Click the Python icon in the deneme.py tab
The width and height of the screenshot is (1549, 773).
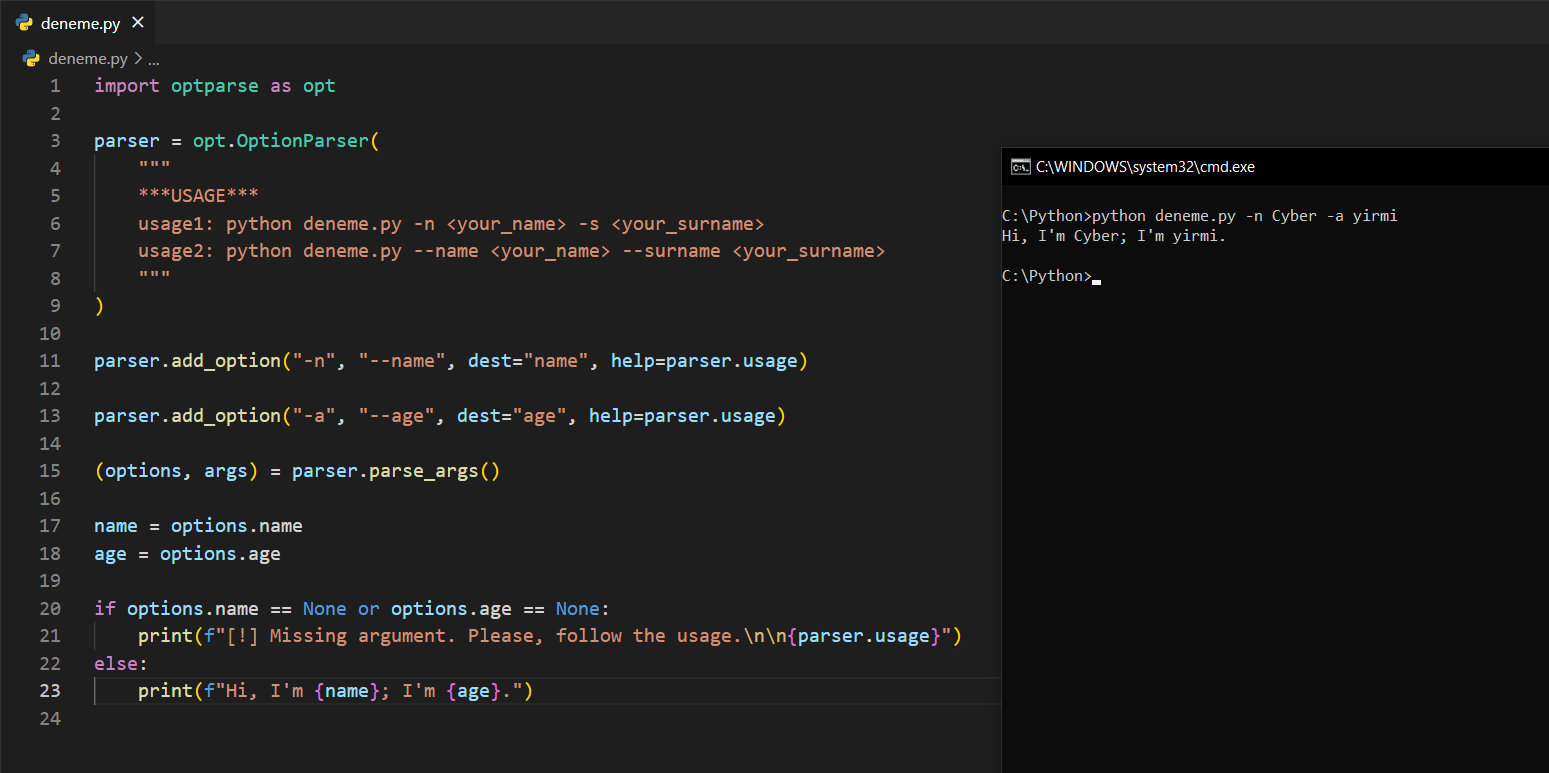25,23
